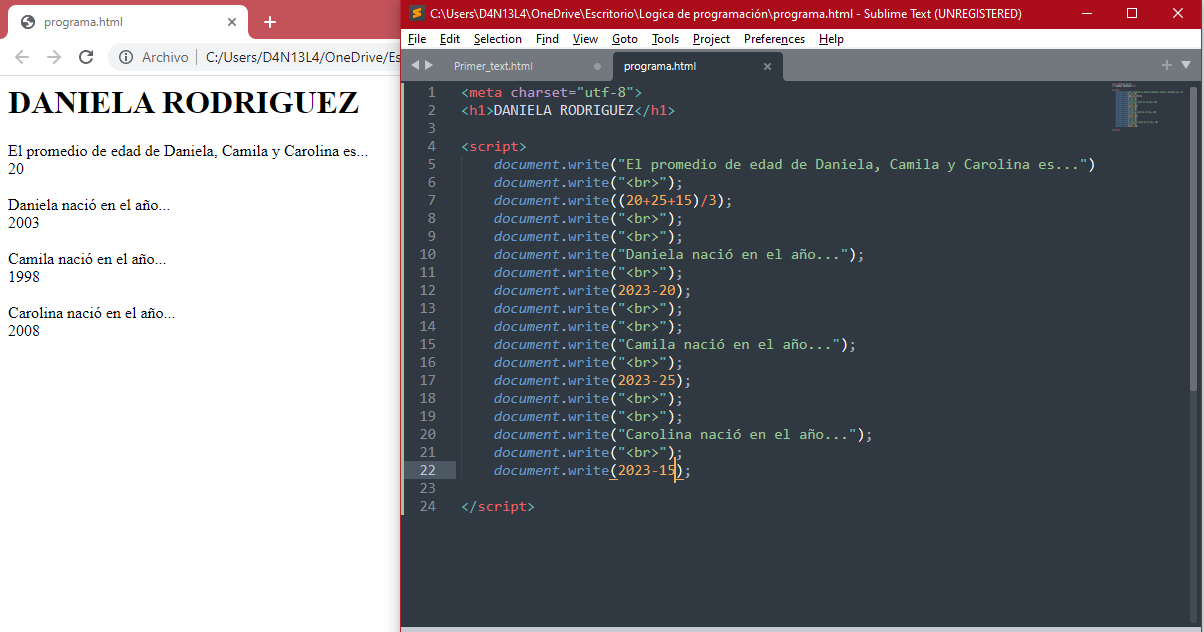Click the opening script tag on line 4
Viewport: 1204px width, 632px height.
click(494, 146)
